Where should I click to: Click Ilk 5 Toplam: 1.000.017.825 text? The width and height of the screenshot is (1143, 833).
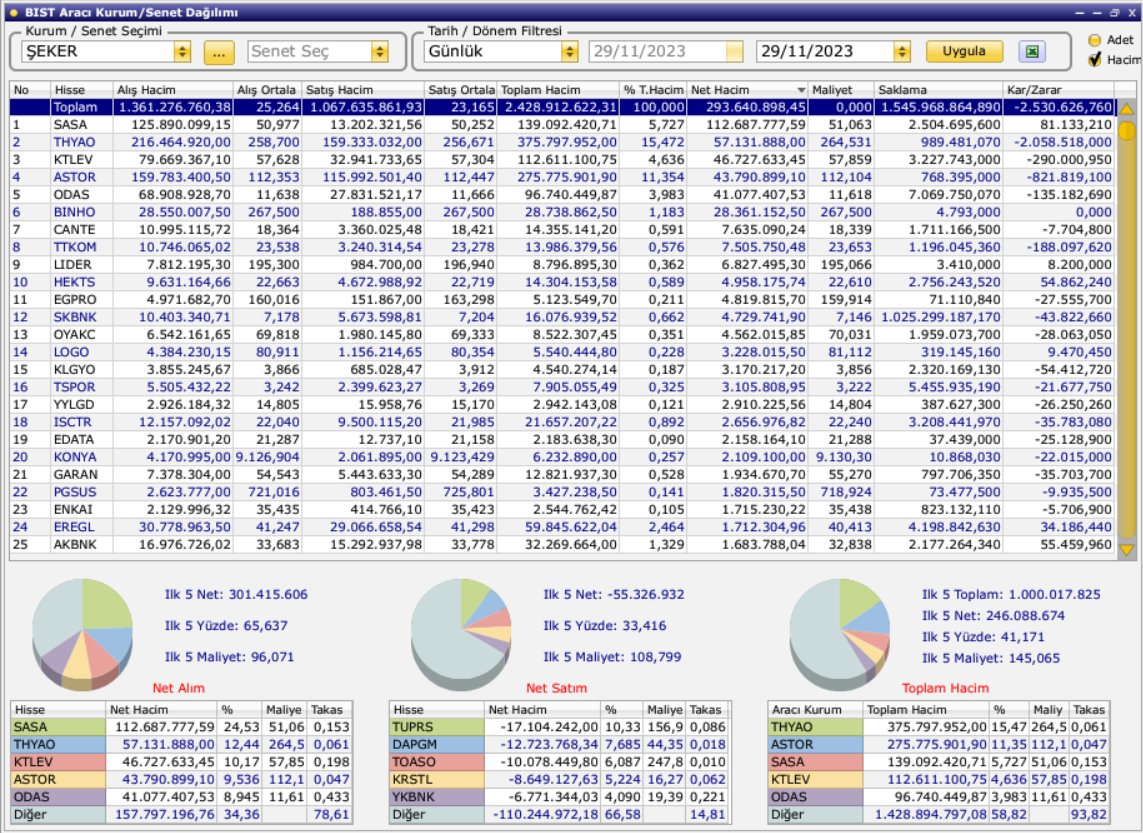click(x=1011, y=595)
